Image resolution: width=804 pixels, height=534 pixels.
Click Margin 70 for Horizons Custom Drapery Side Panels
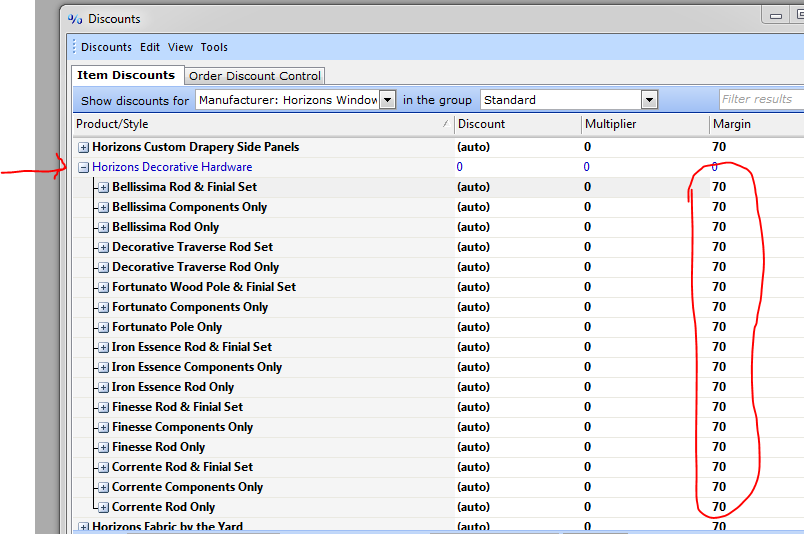click(719, 147)
